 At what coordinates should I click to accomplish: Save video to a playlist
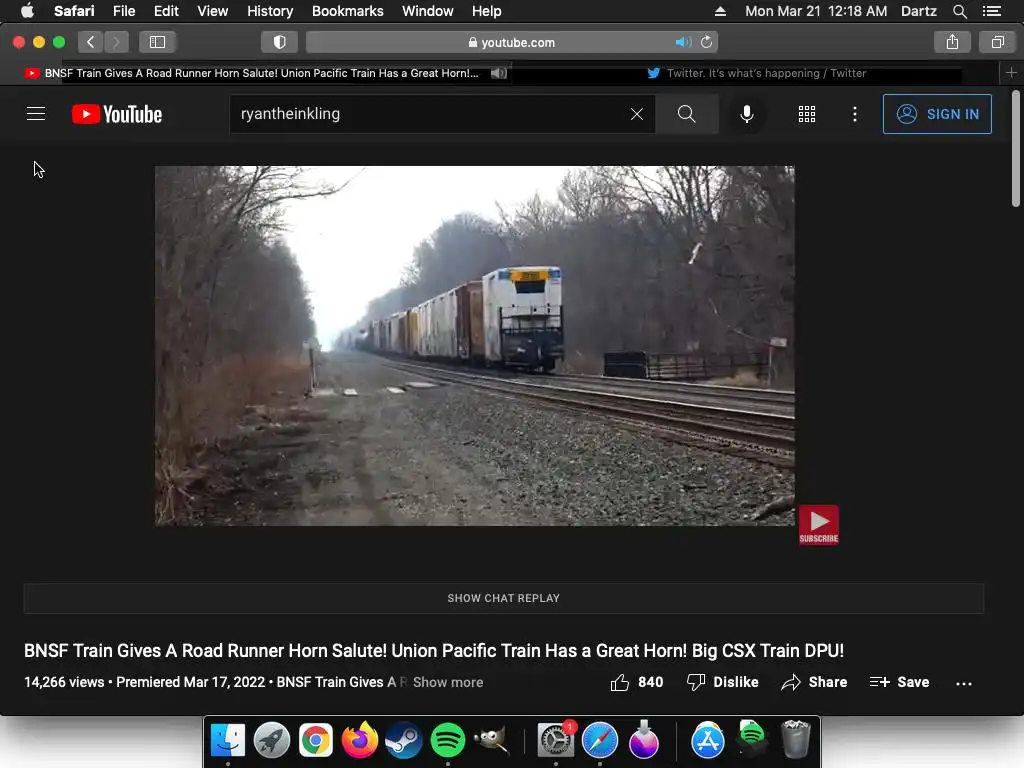coord(899,682)
